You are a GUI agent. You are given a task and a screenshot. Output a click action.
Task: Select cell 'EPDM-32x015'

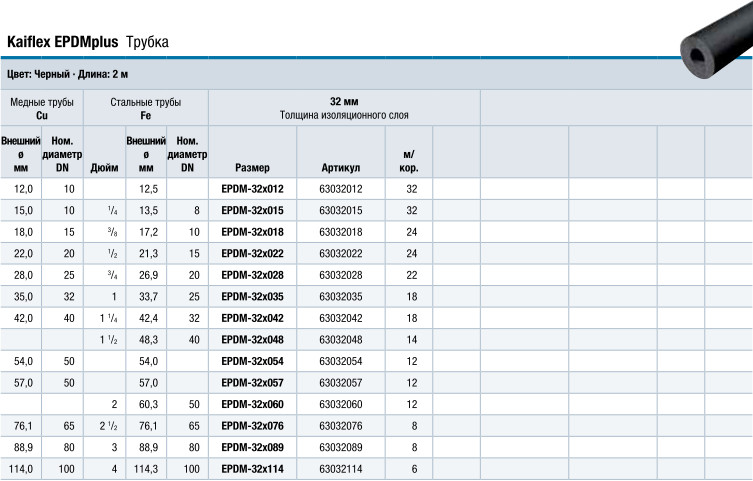click(252, 211)
